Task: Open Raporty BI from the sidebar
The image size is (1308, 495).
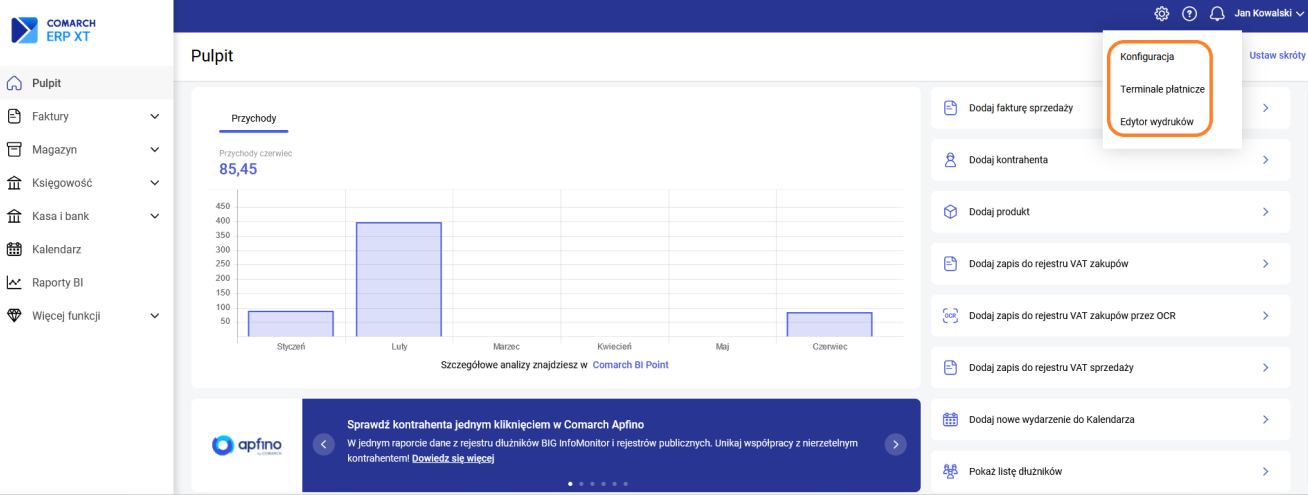Action: 57,282
